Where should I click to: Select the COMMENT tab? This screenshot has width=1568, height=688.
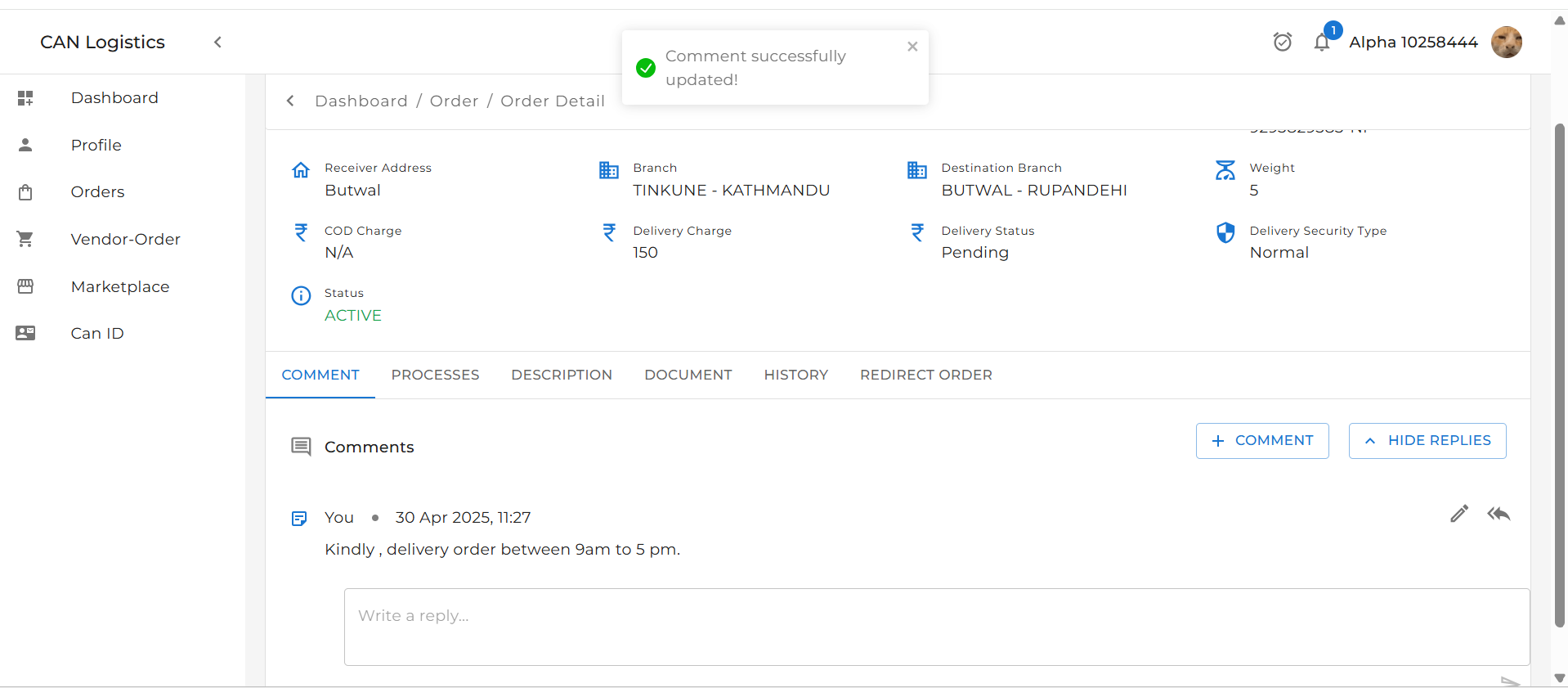(320, 375)
